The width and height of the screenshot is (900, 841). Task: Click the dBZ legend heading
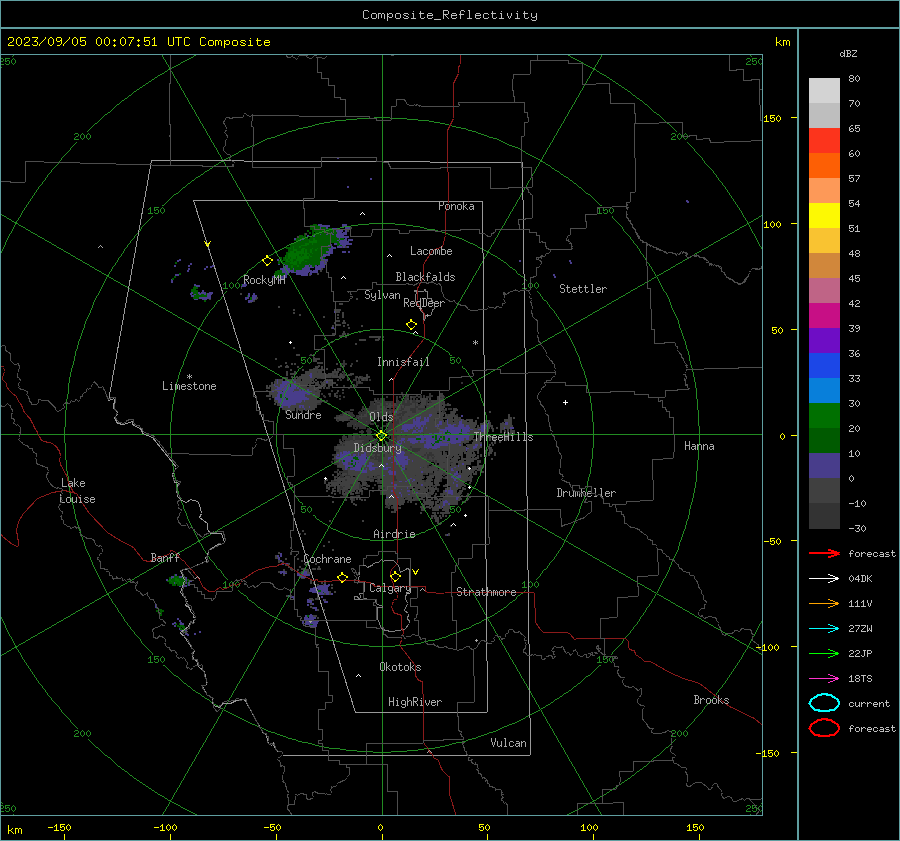click(848, 53)
